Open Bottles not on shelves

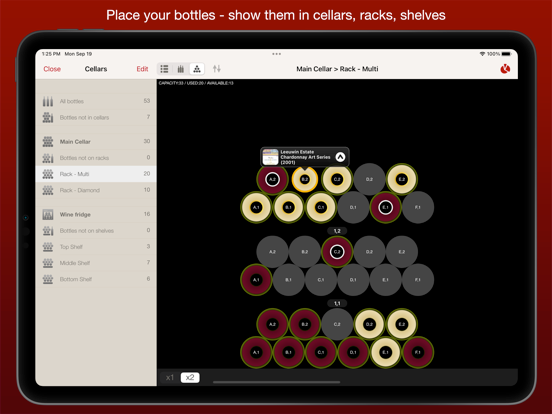tap(96, 231)
